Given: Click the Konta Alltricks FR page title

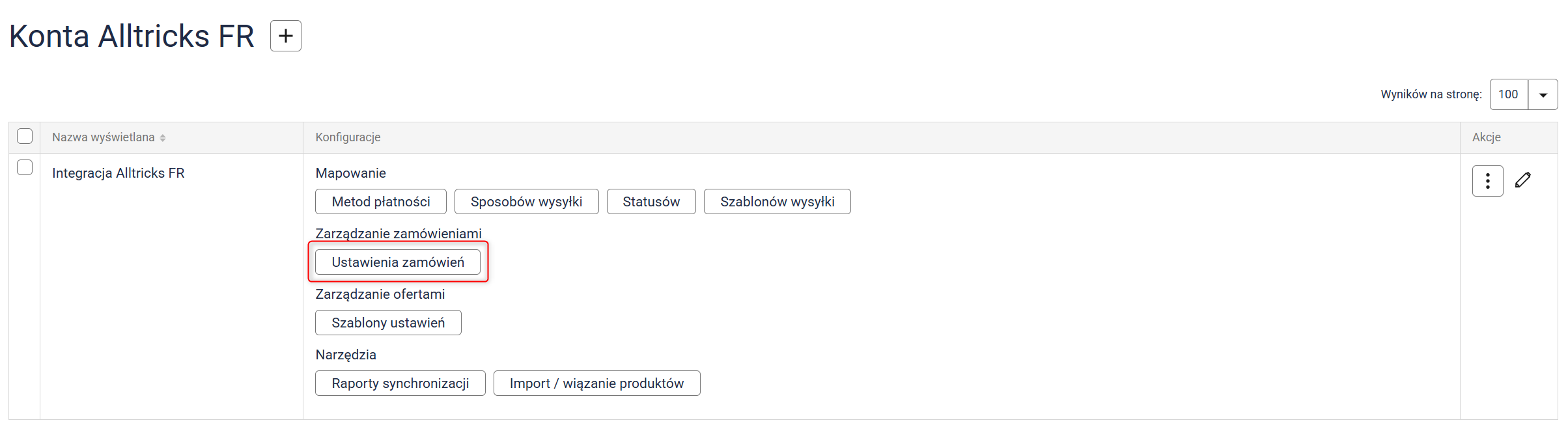Looking at the screenshot, I should 132,36.
